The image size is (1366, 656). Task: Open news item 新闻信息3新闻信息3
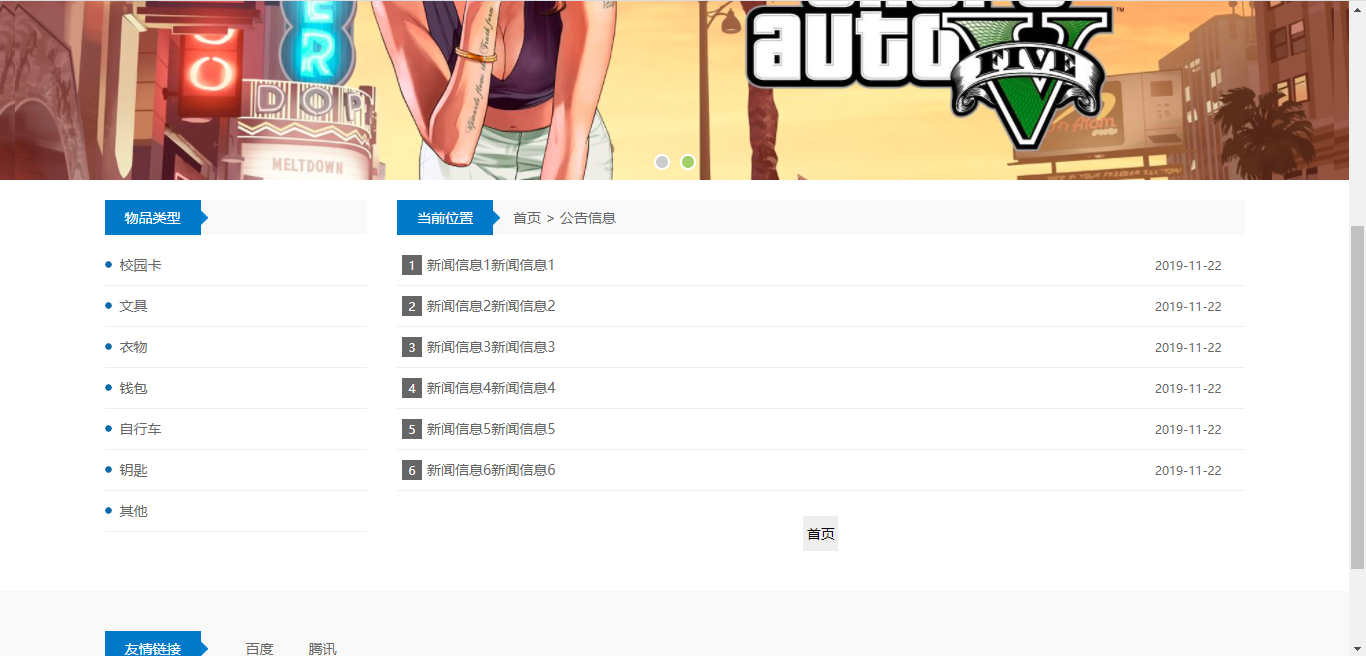(491, 347)
